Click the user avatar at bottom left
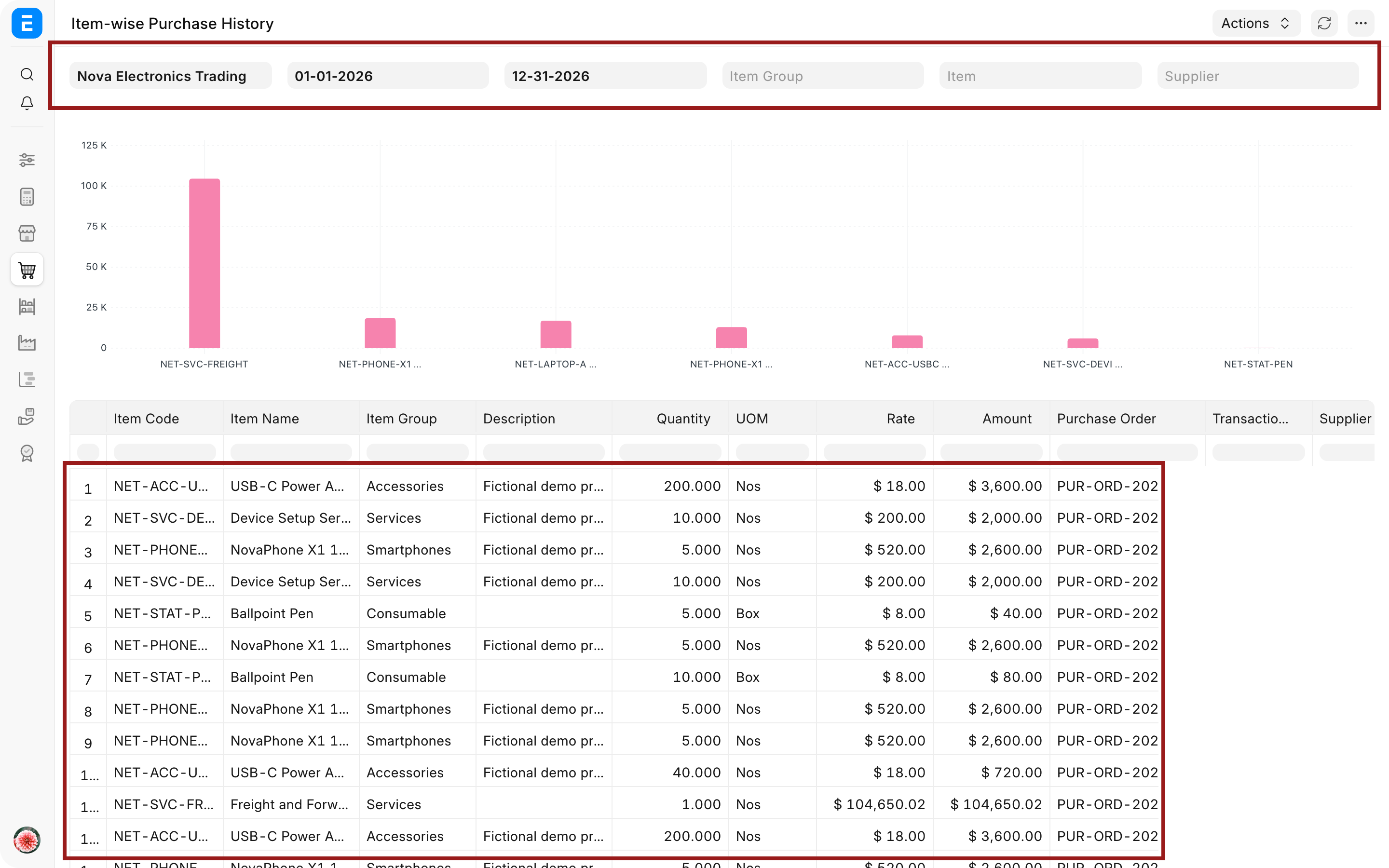 coord(27,840)
